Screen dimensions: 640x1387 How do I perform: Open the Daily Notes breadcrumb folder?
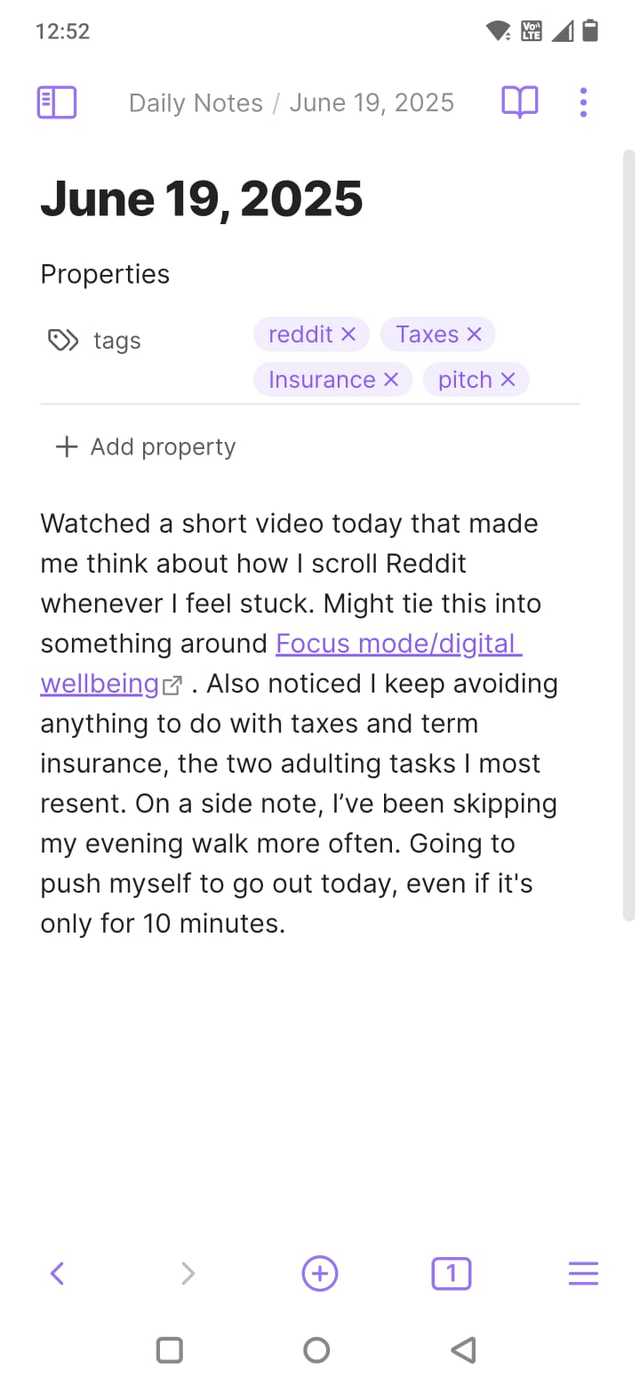coord(196,103)
